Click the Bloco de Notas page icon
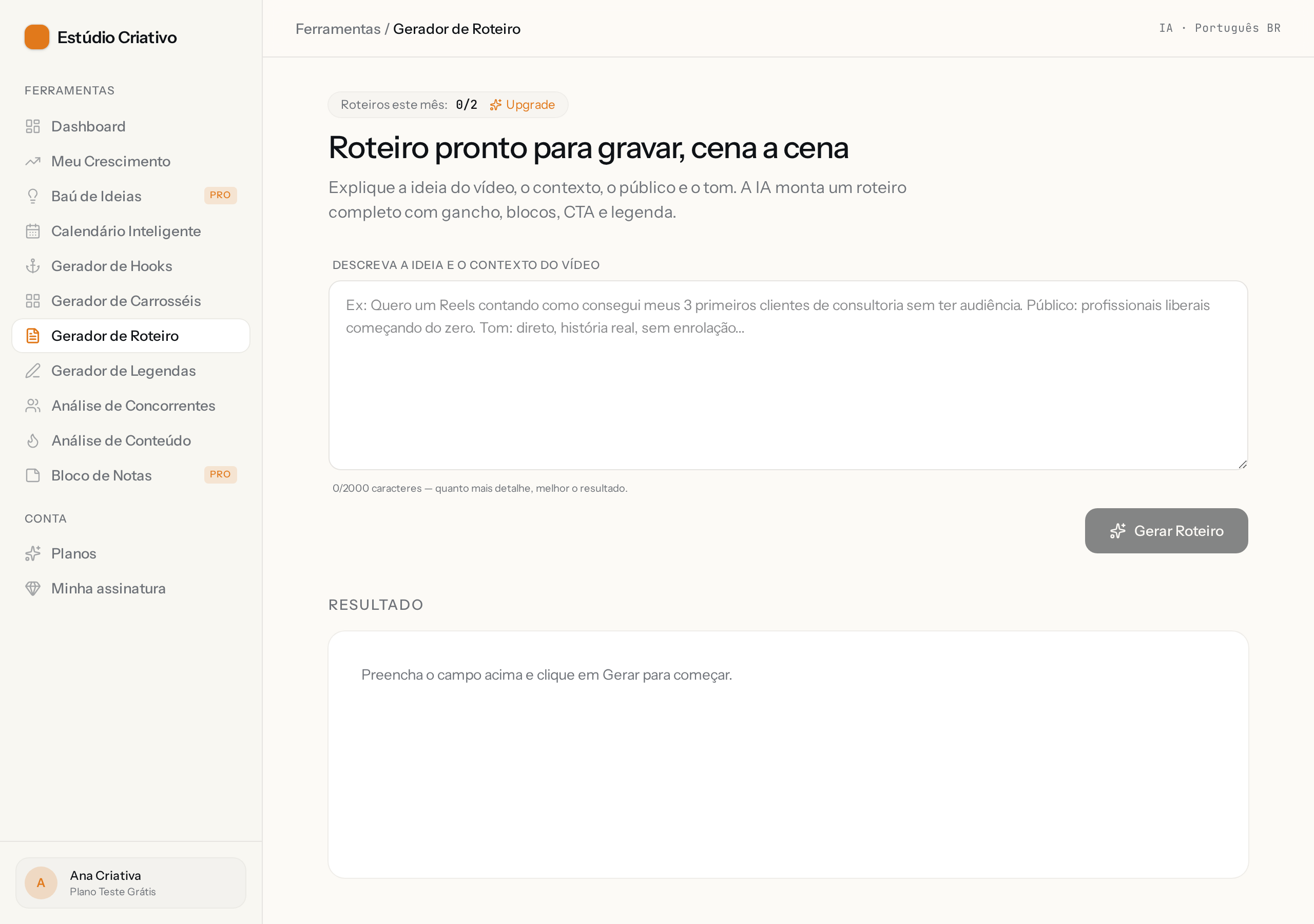 (33, 476)
